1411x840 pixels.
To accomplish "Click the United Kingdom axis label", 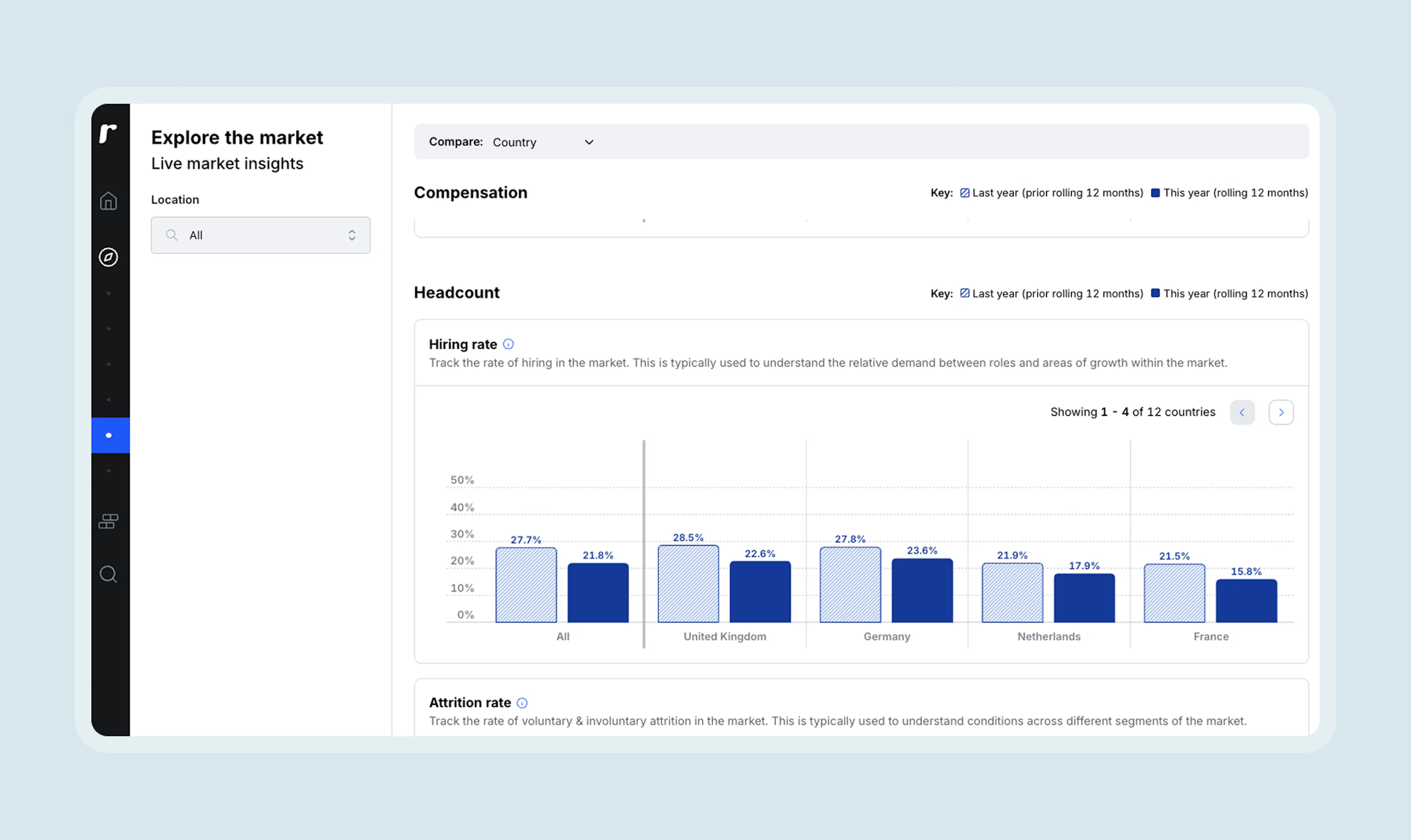I will coord(725,637).
